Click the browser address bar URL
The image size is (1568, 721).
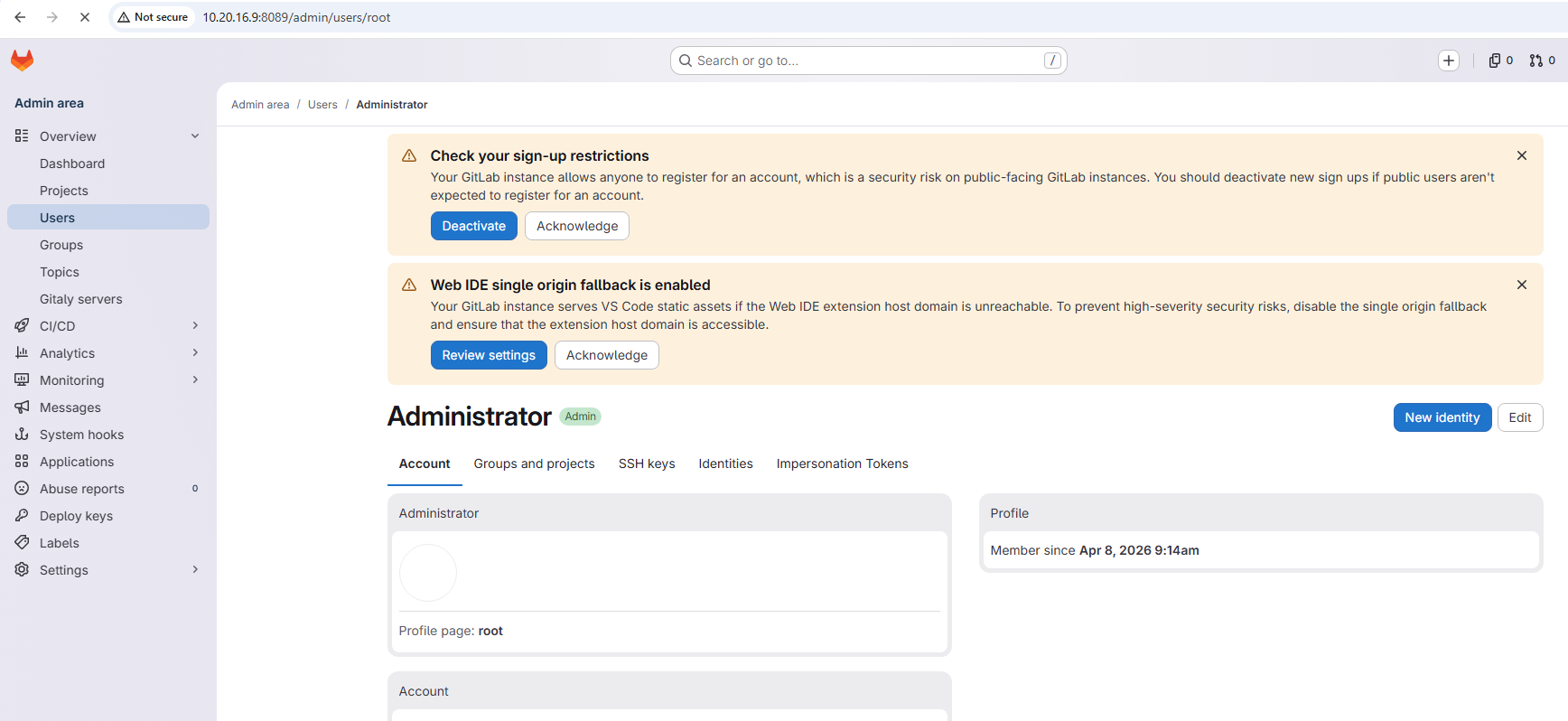click(x=296, y=17)
